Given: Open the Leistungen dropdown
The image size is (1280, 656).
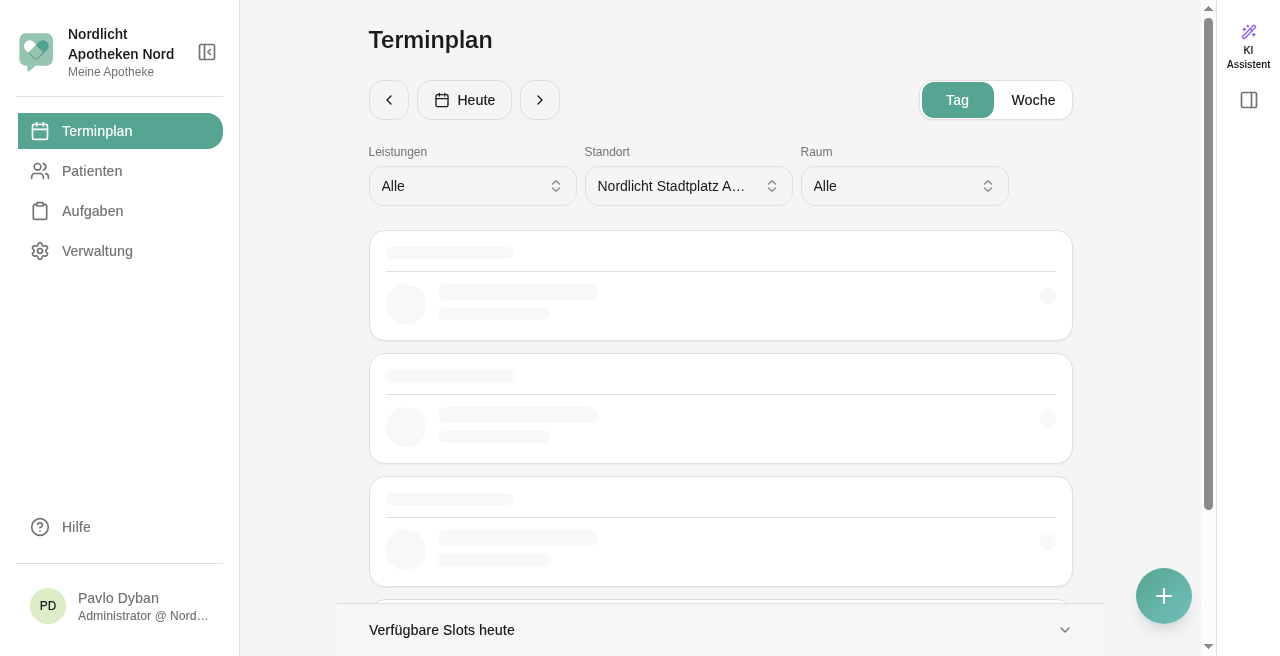Looking at the screenshot, I should click(x=473, y=186).
